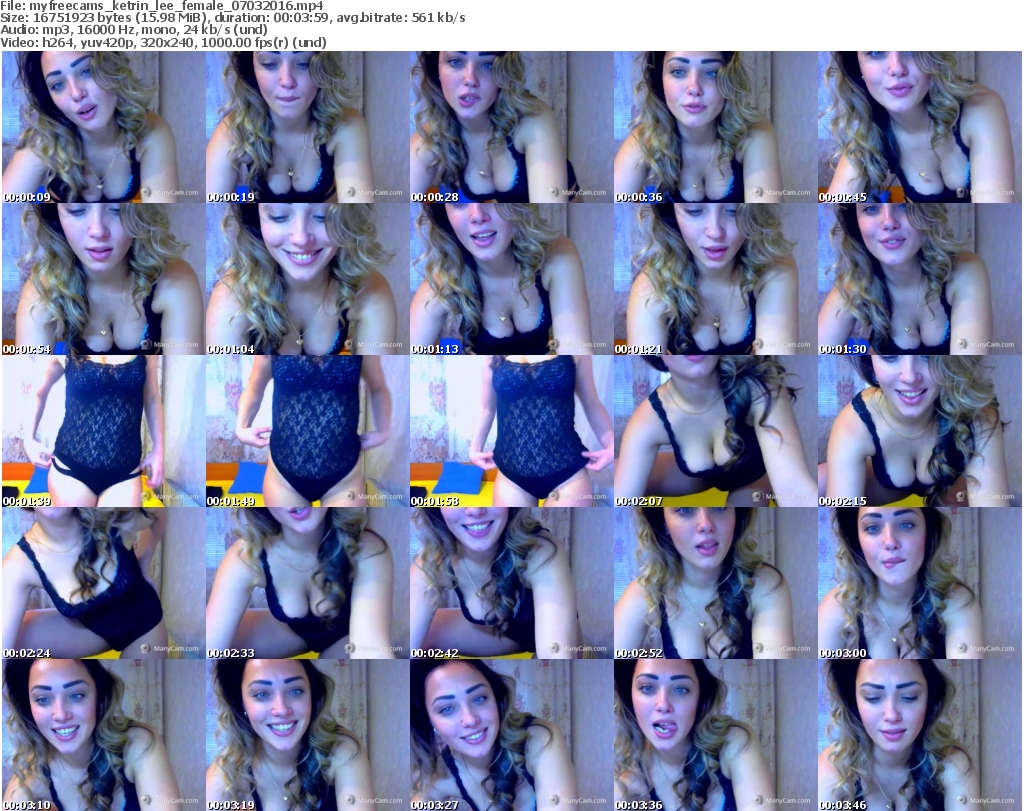The height and width of the screenshot is (811, 1024).
Task: Choose the thumbnail stamped 00:02:42
Action: pyautogui.click(x=511, y=583)
